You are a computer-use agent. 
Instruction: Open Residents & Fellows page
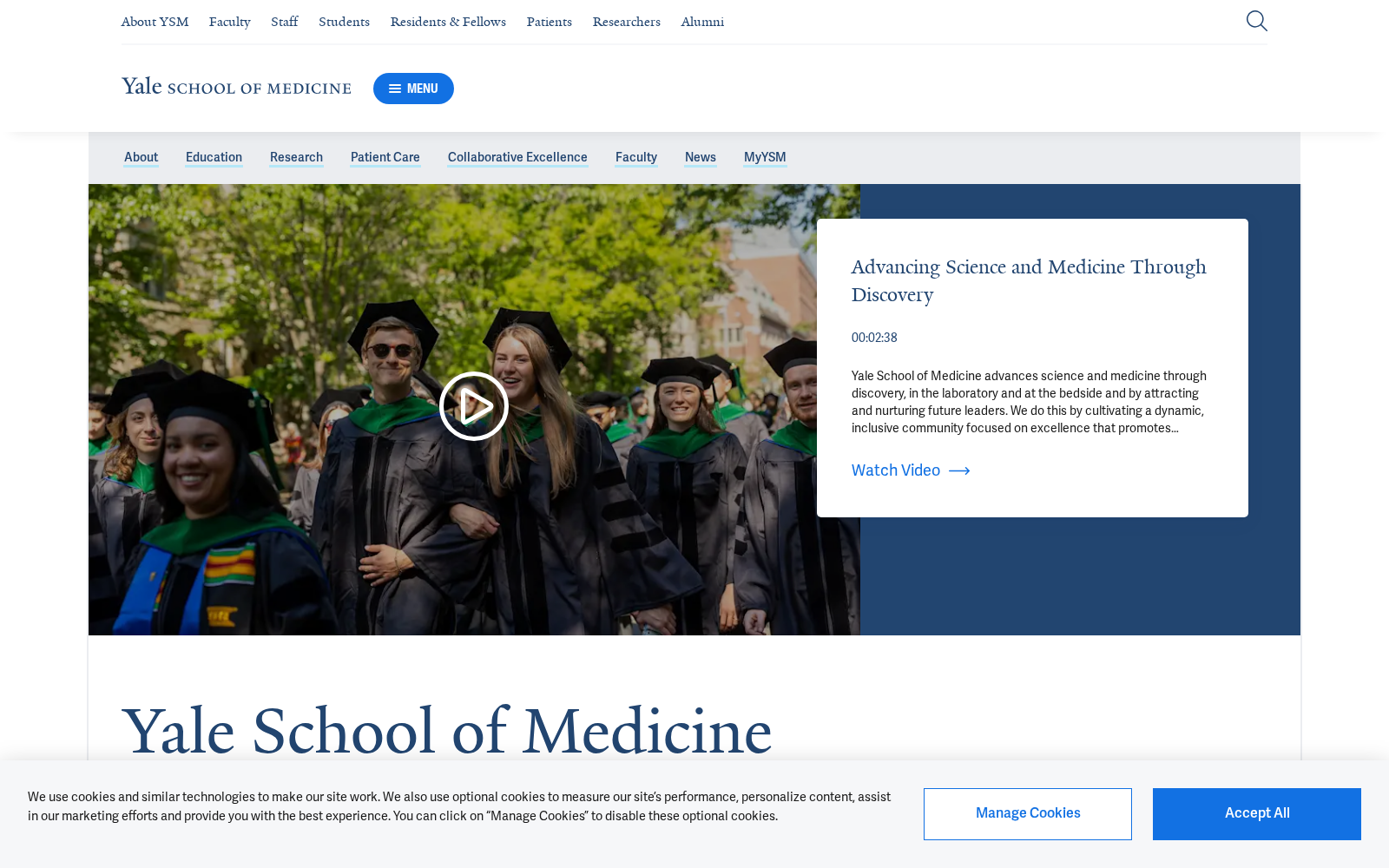pos(448,22)
